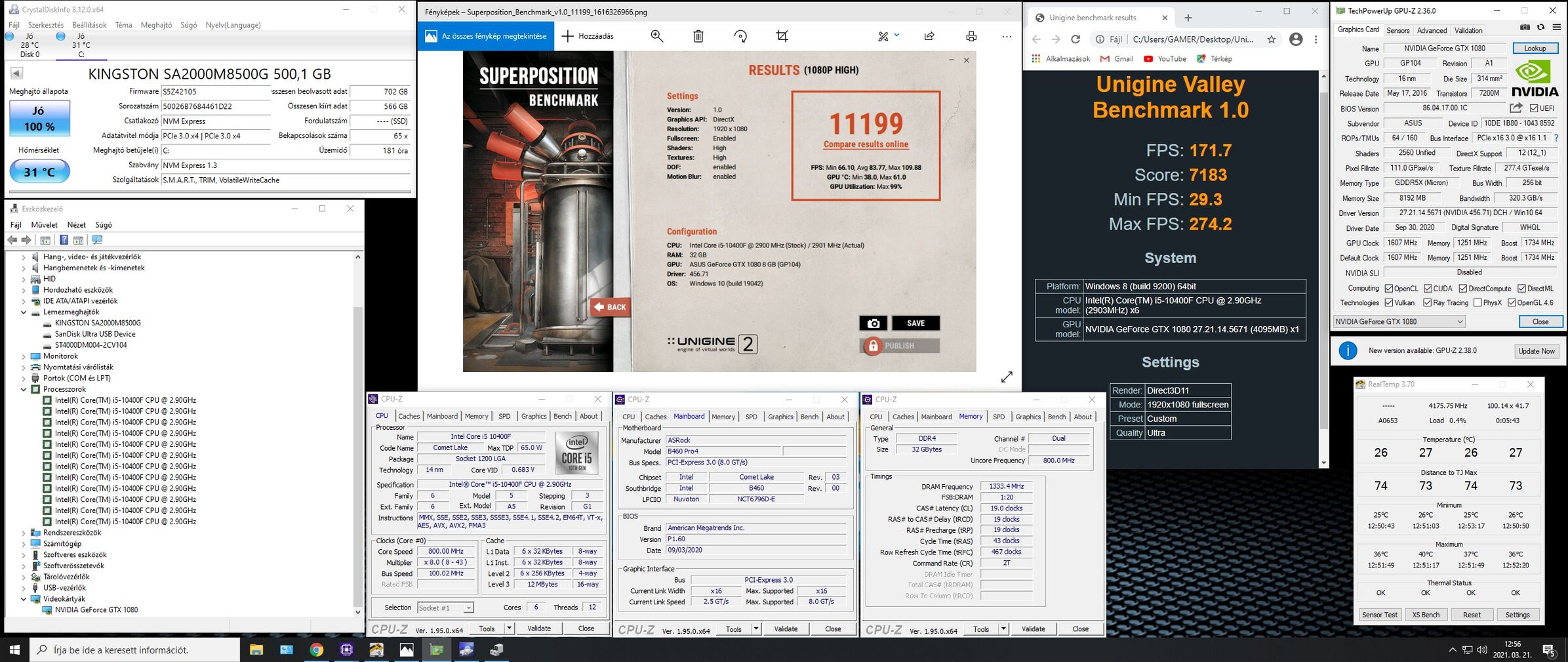Collapse the Processzorok tree node
Image resolution: width=1568 pixels, height=662 pixels.
24,390
